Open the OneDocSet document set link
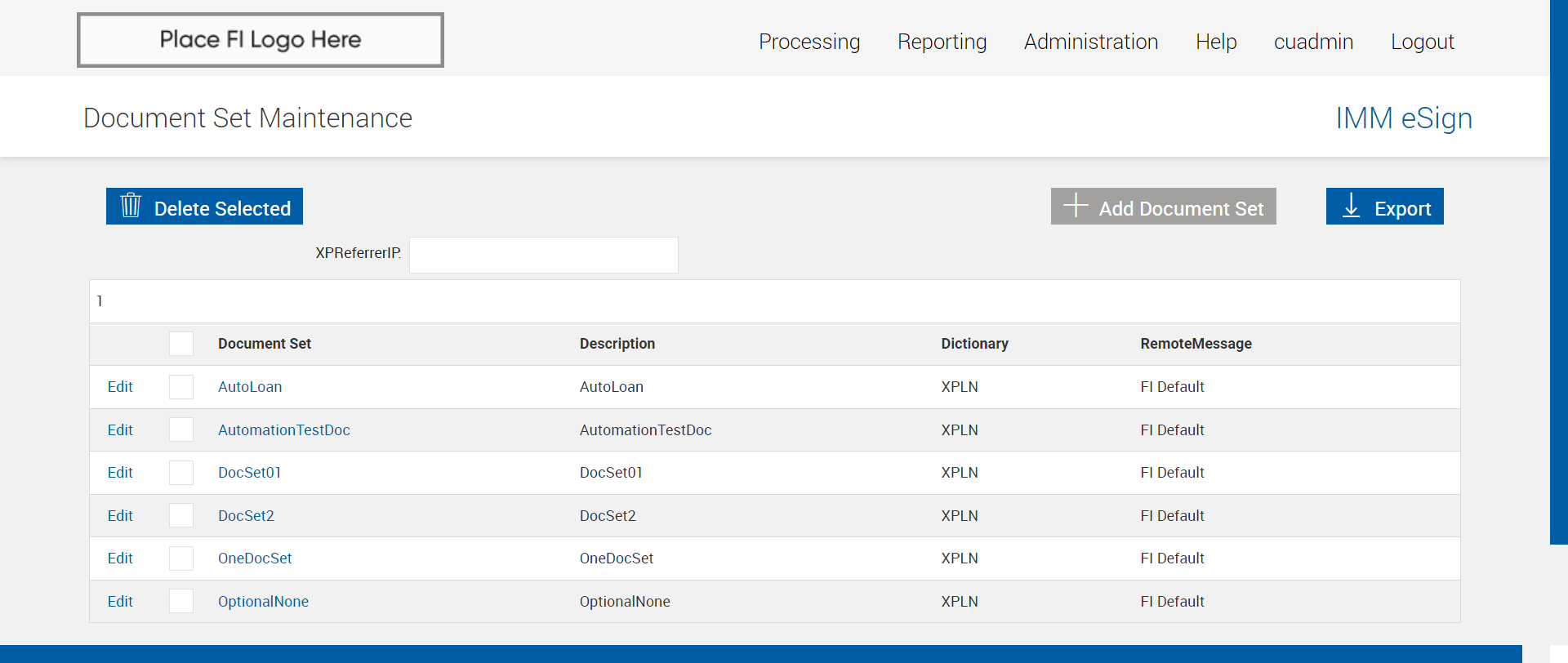 [255, 558]
